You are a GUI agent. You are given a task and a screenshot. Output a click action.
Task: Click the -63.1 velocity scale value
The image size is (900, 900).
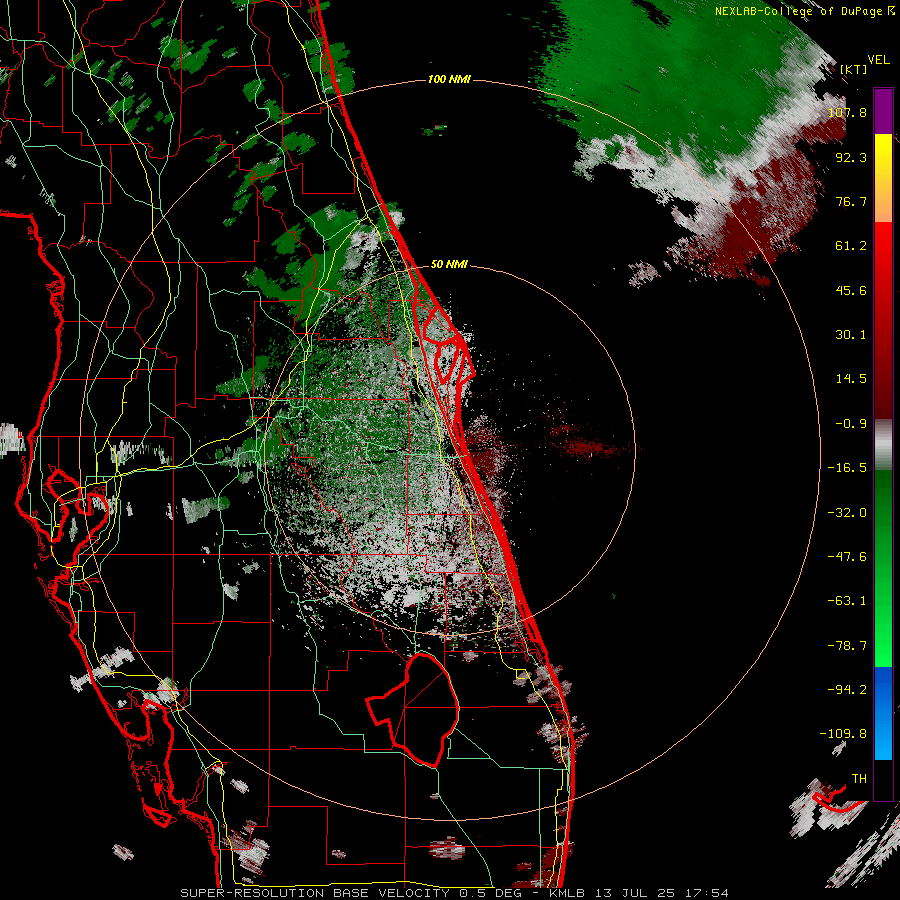tap(847, 601)
